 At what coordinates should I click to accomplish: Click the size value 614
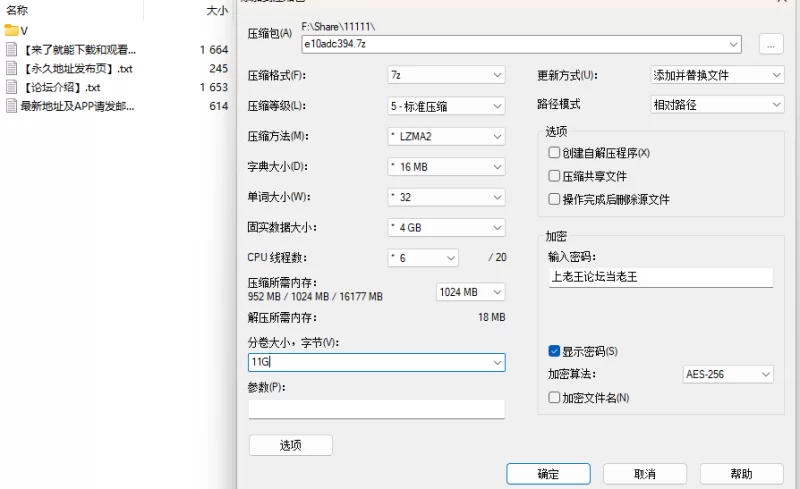pyautogui.click(x=218, y=106)
